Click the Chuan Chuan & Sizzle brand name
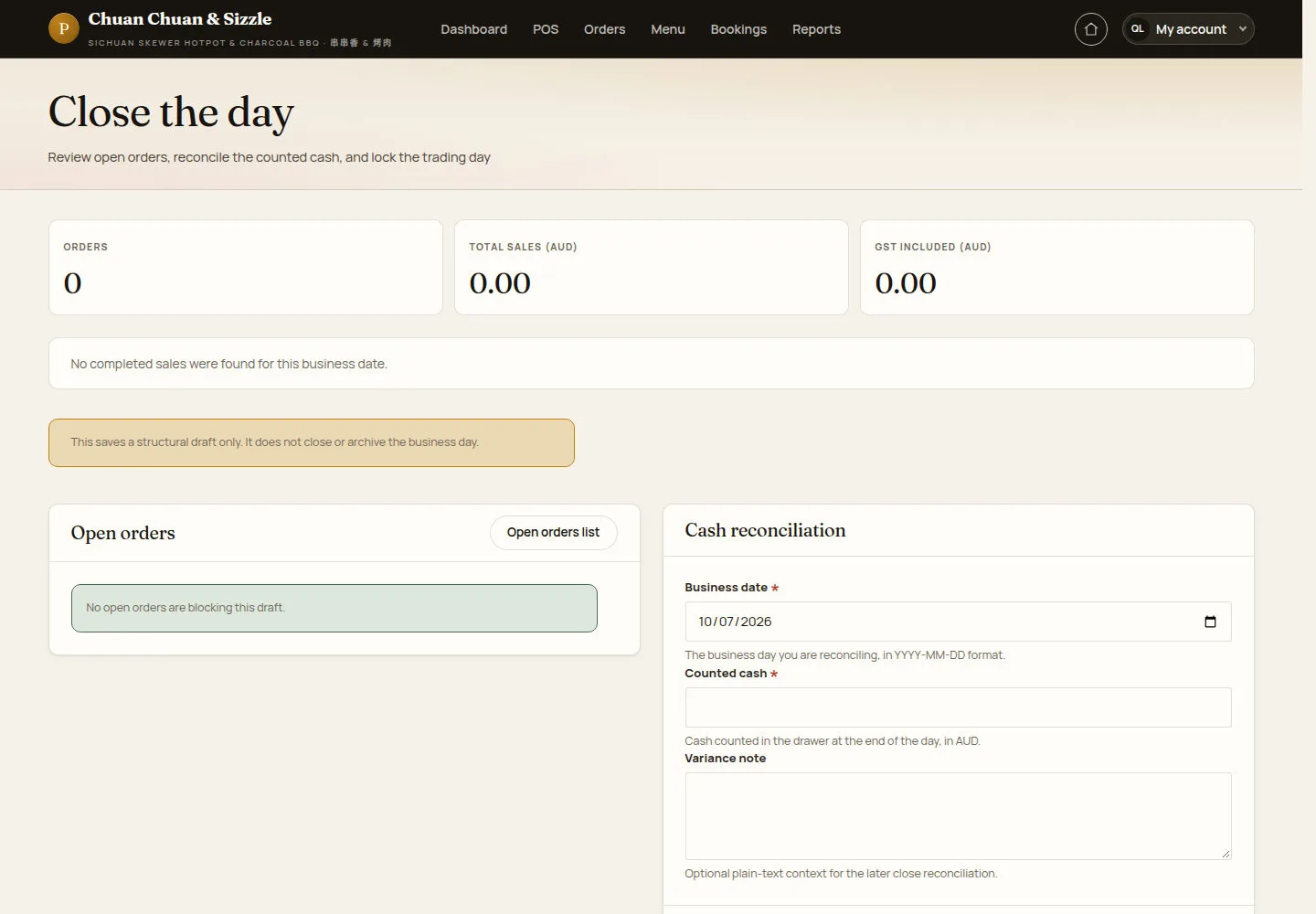The width and height of the screenshot is (1316, 914). coord(180,19)
